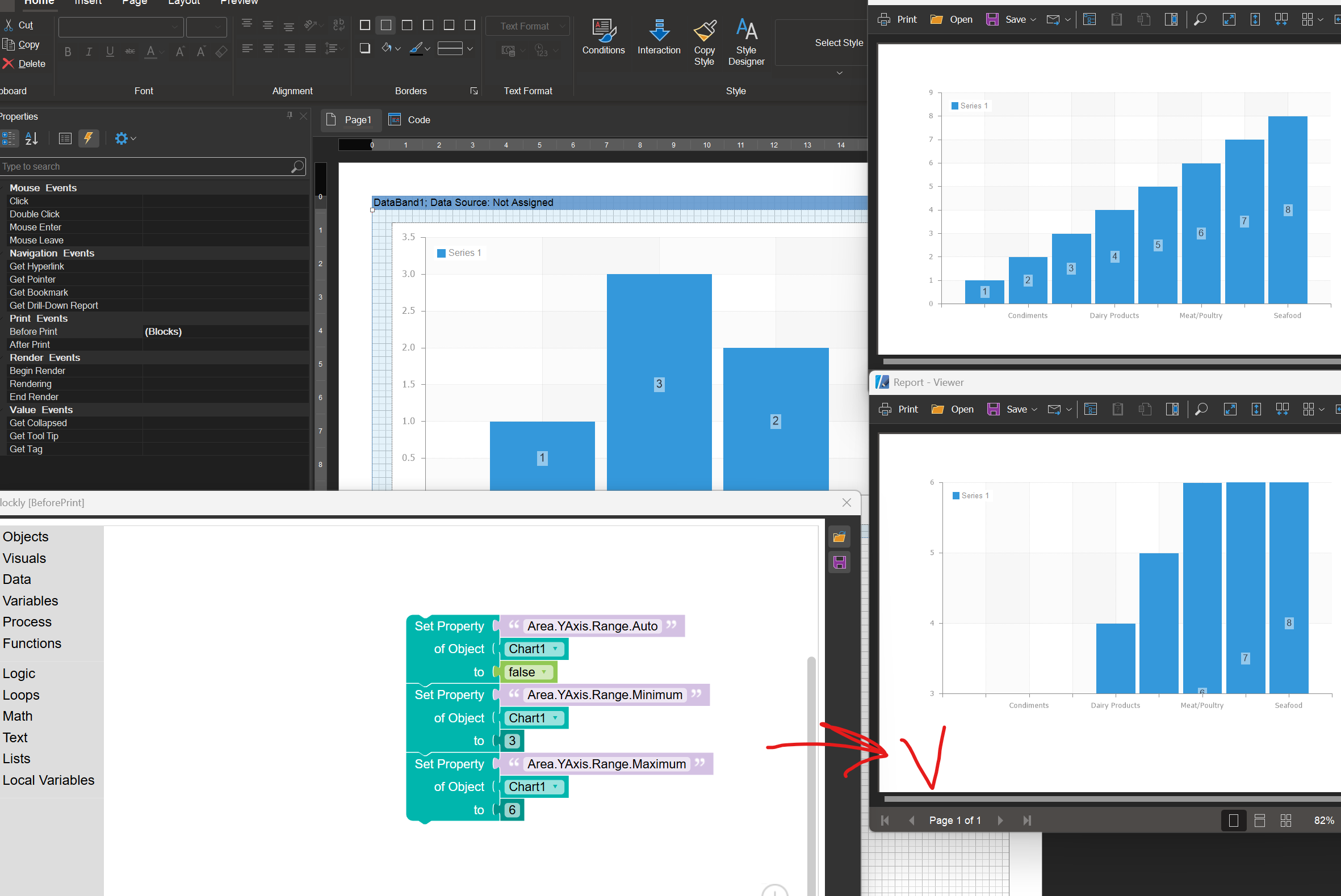Click the Find magnifier in the upper viewer toolbar
The height and width of the screenshot is (896, 1341).
coord(1200,19)
